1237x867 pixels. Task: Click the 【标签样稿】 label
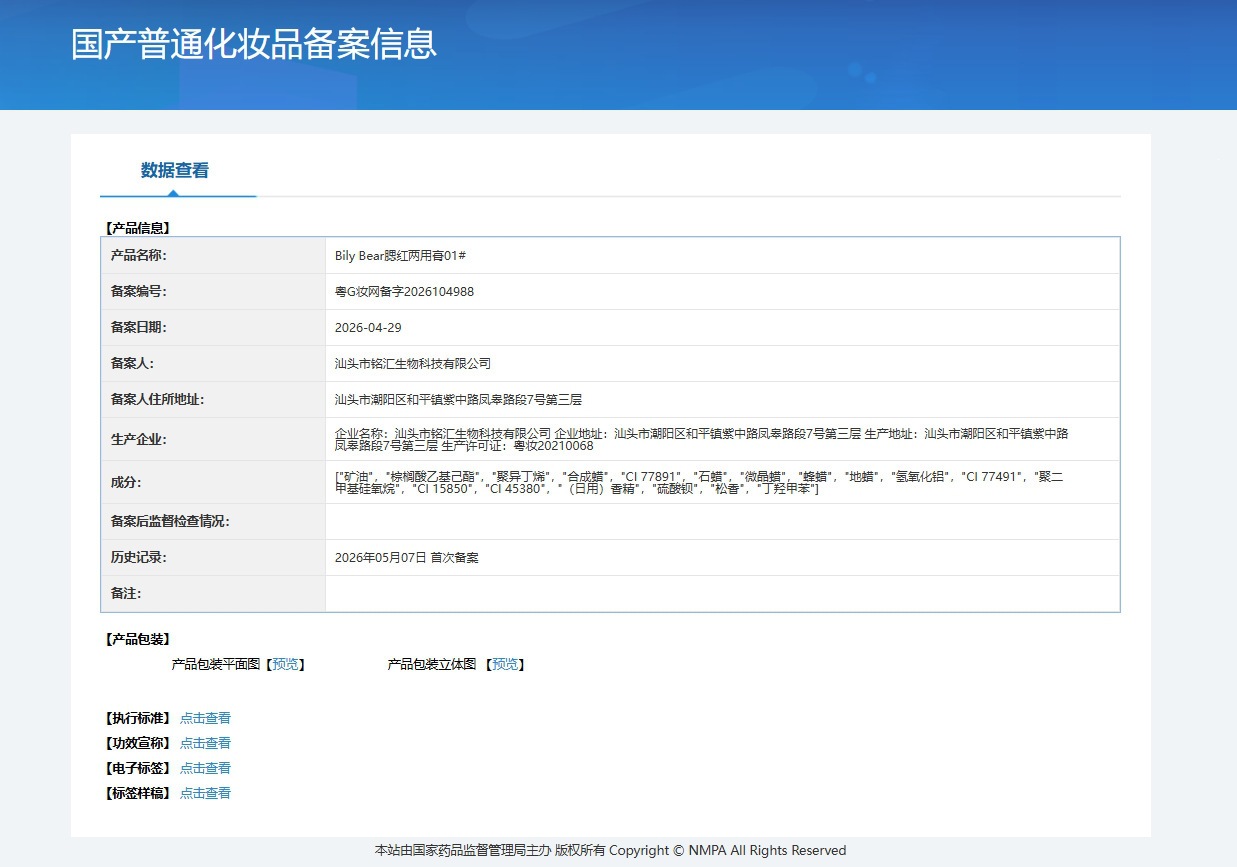[x=138, y=793]
